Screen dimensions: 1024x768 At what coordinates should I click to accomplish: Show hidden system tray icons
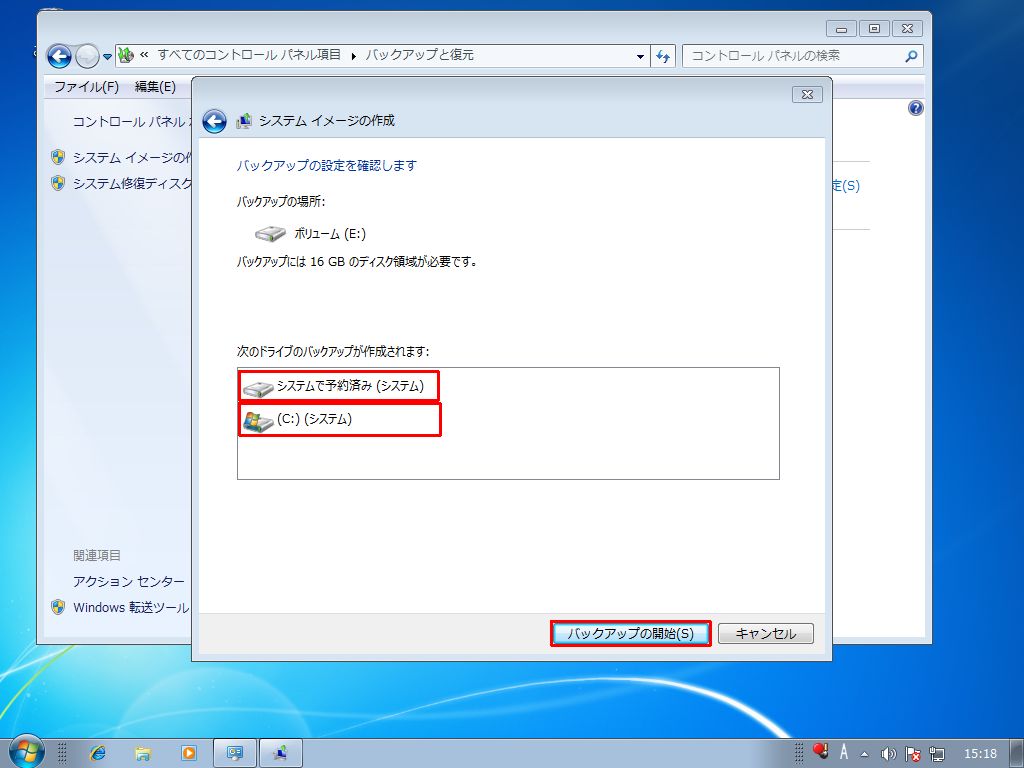tap(865, 754)
